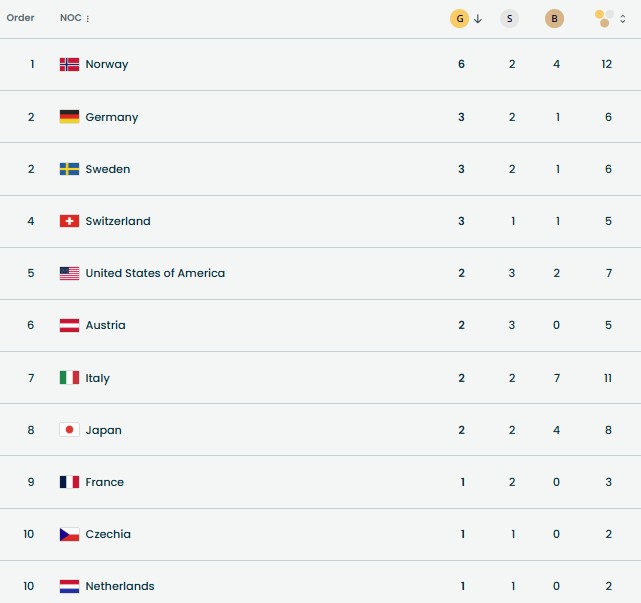Select Austria's name in the table
Viewport: 641px width, 603px height.
(105, 325)
